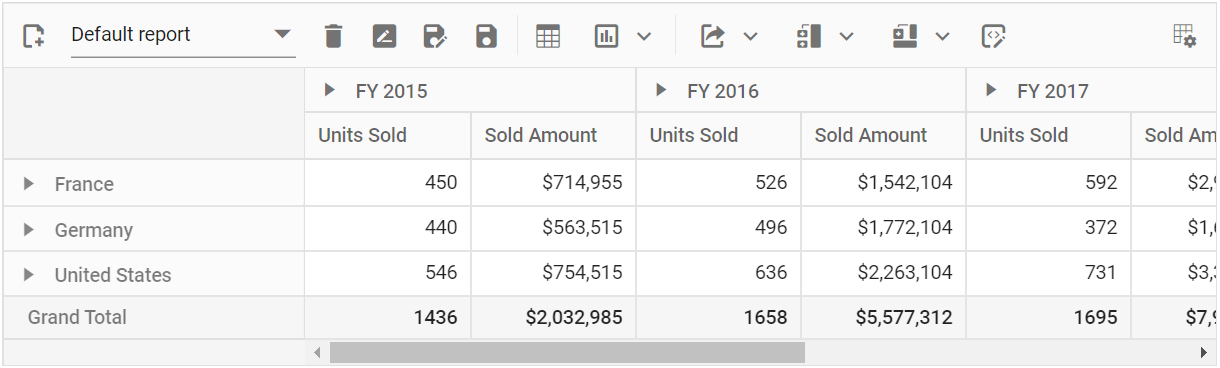Viewport: 1220px width, 368px height.
Task: Click Germany FY 2017 units cell 372
Action: coord(1048,228)
